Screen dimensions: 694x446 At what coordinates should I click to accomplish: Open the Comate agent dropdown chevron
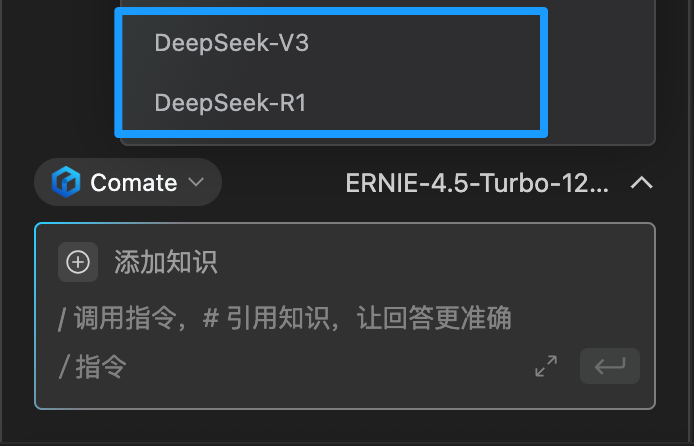click(196, 182)
